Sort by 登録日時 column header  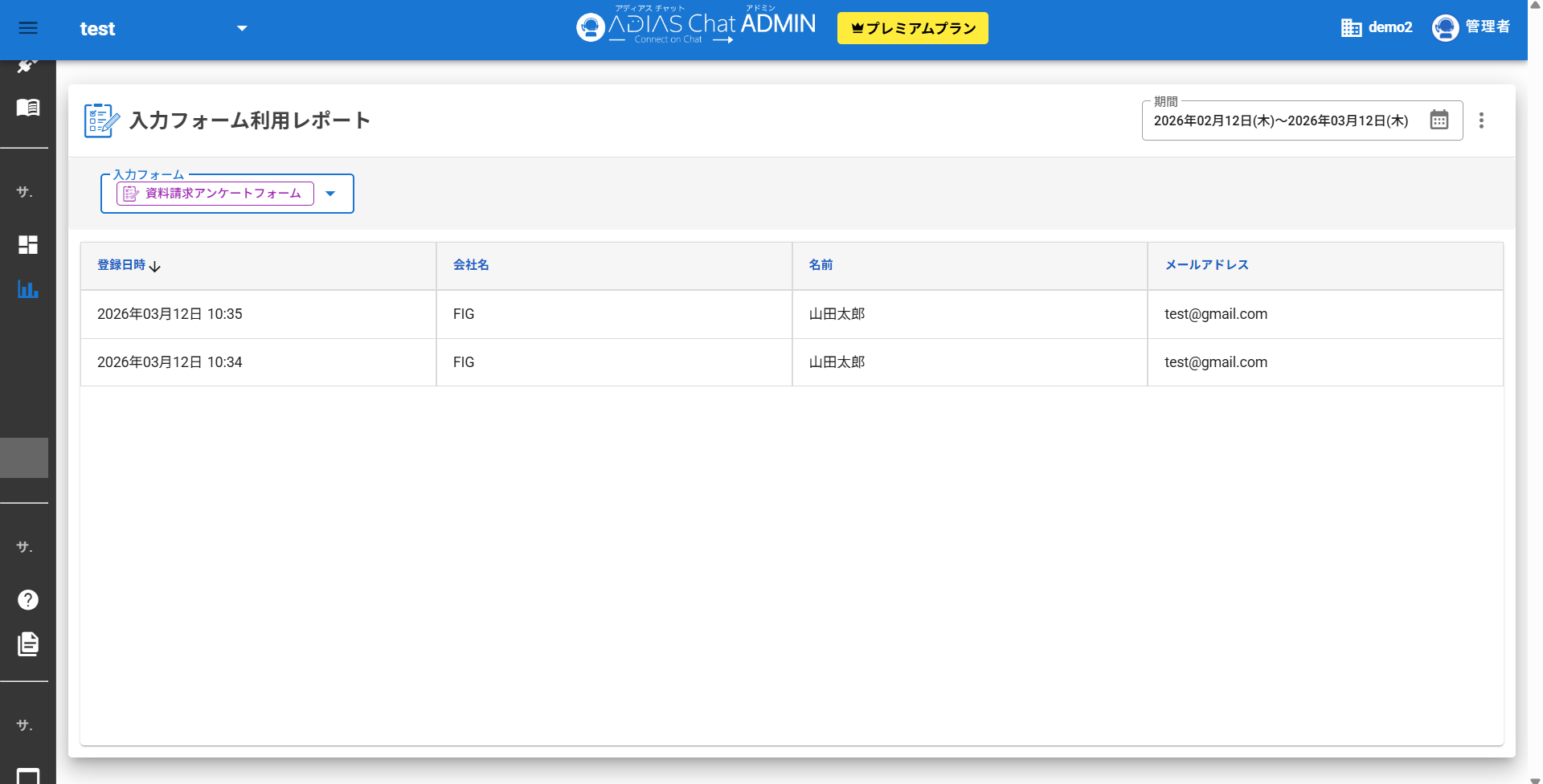pyautogui.click(x=122, y=265)
